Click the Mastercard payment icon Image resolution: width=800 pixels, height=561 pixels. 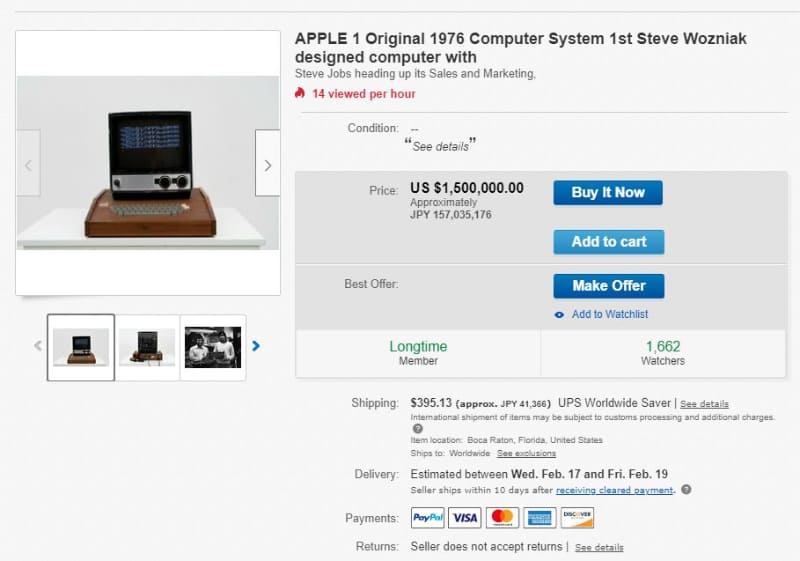502,518
